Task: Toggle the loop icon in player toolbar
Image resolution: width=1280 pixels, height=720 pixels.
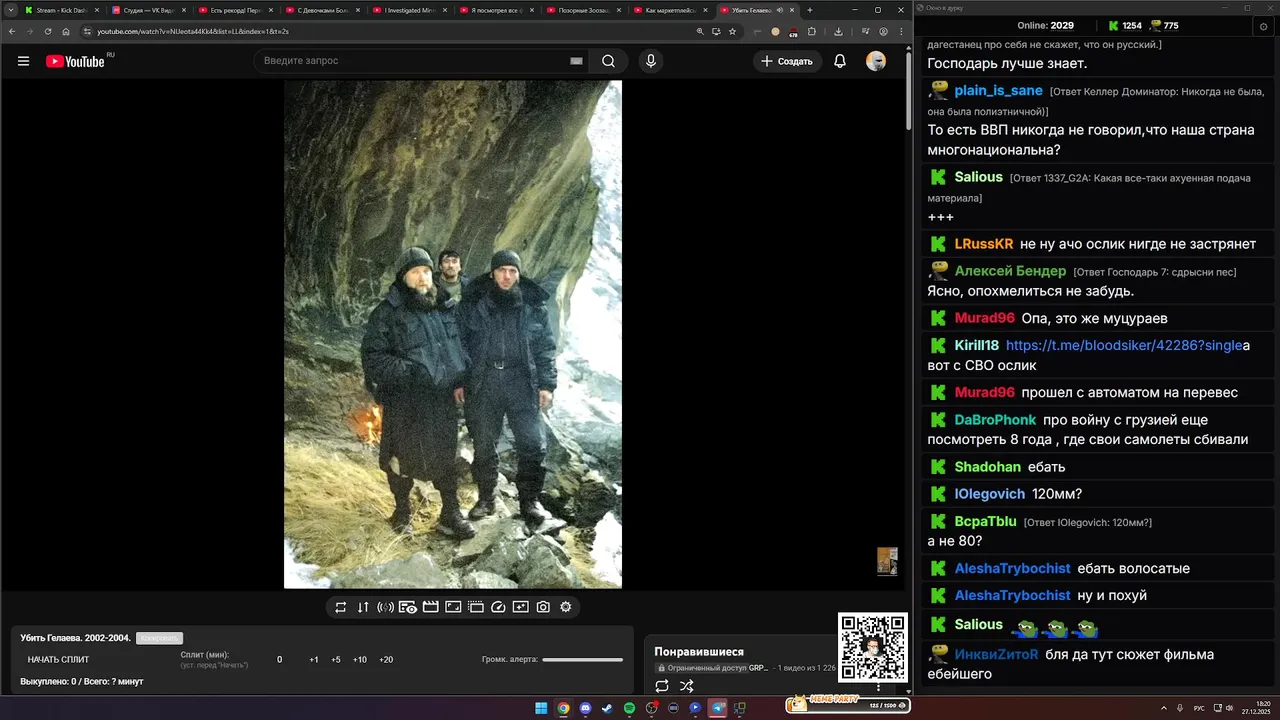Action: [x=340, y=607]
